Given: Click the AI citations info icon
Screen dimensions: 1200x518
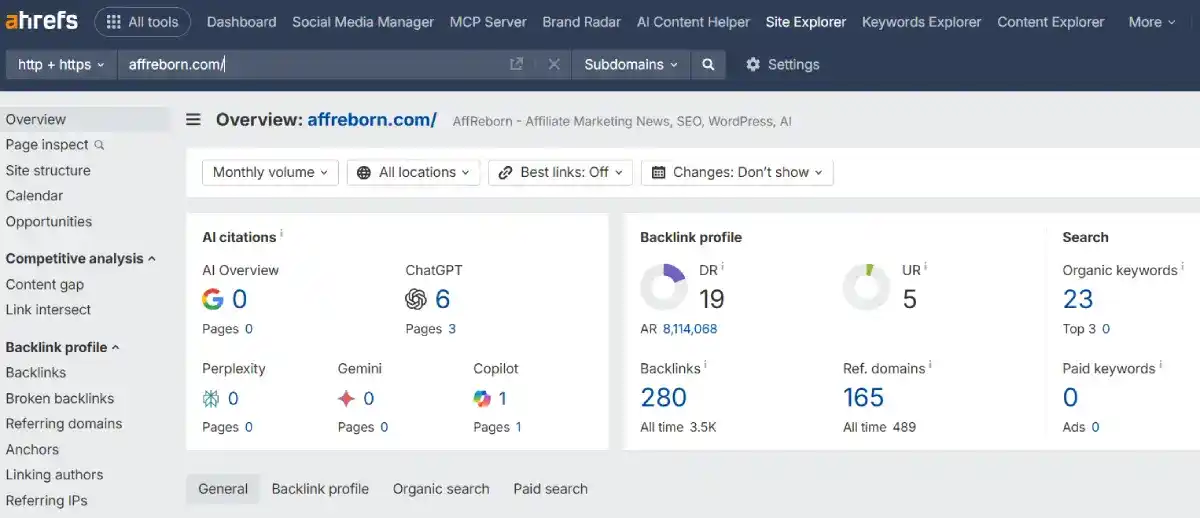Looking at the screenshot, I should click(x=281, y=233).
